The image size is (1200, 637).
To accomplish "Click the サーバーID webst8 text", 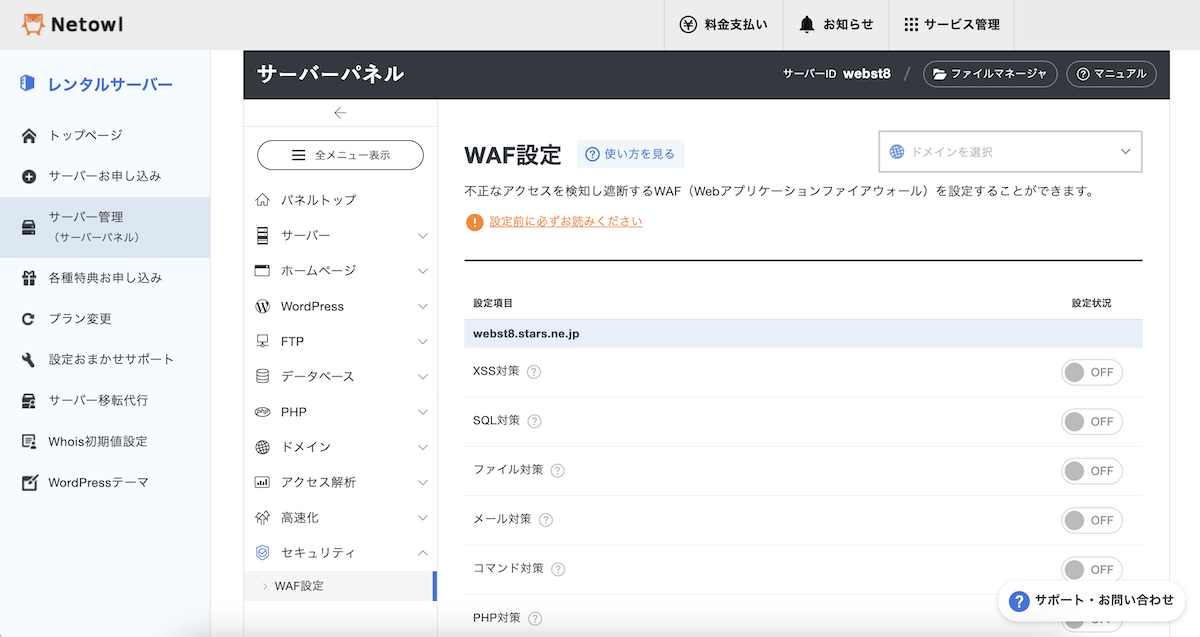I will tap(836, 74).
